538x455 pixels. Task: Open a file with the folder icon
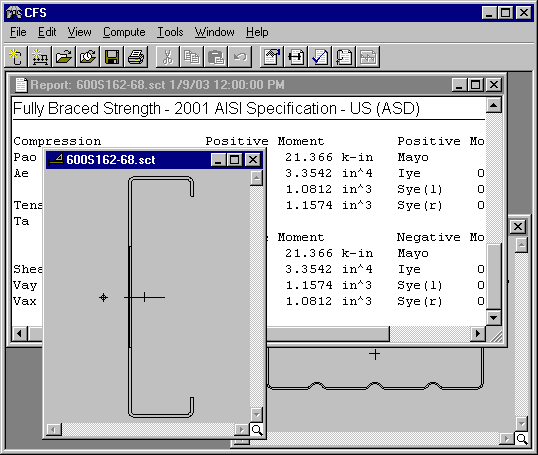[x=64, y=57]
